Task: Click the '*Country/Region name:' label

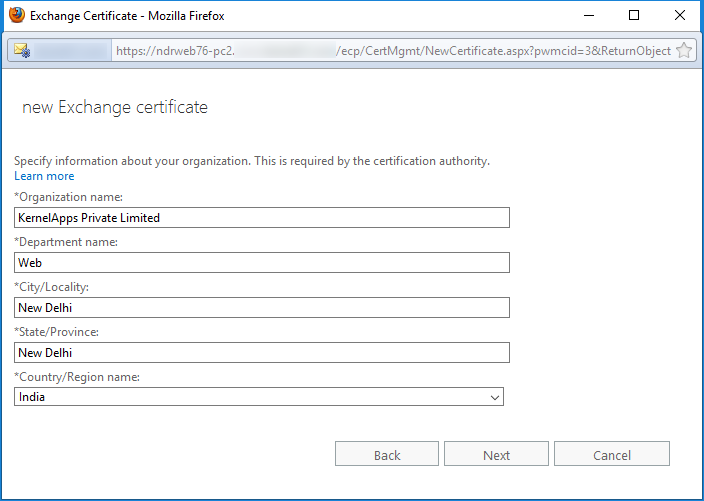Action: pyautogui.click(x=77, y=377)
